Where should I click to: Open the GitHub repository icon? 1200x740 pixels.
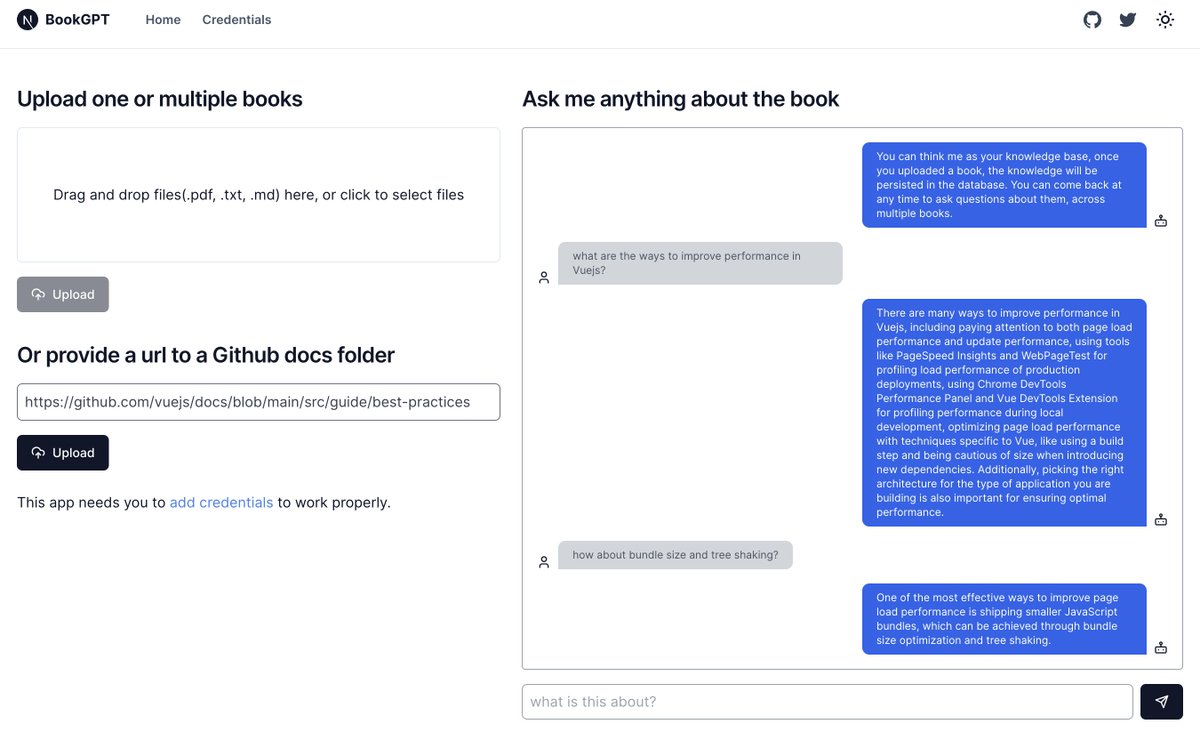(x=1093, y=20)
